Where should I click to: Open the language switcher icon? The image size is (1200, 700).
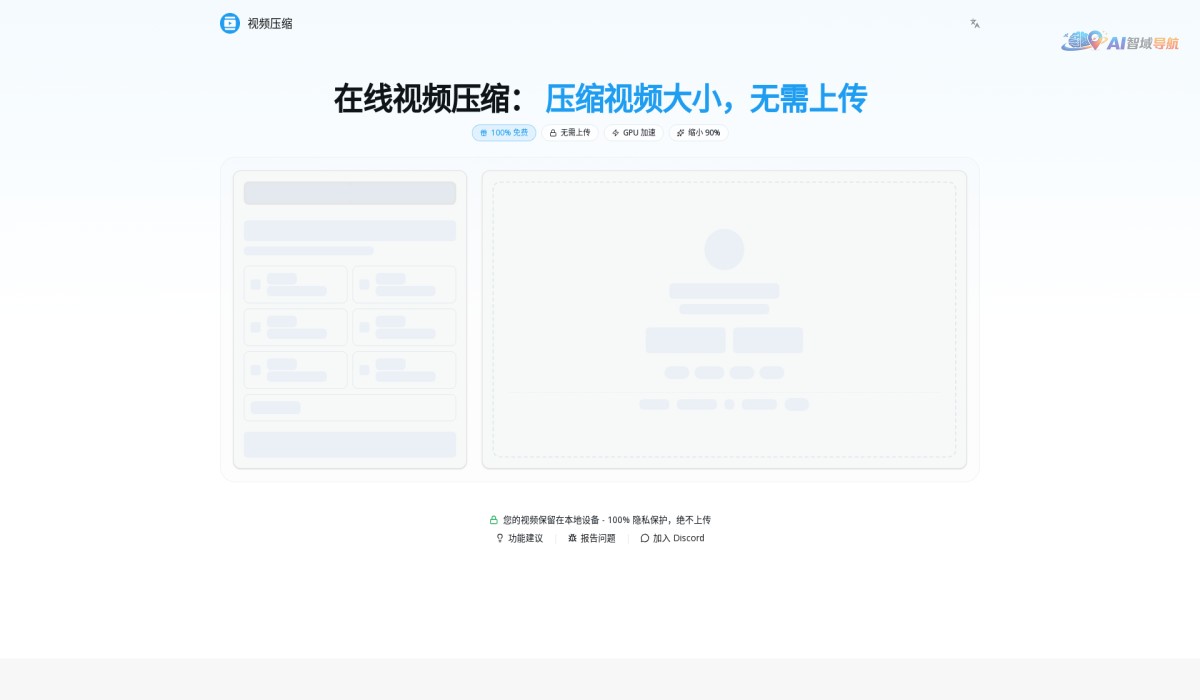pos(974,22)
